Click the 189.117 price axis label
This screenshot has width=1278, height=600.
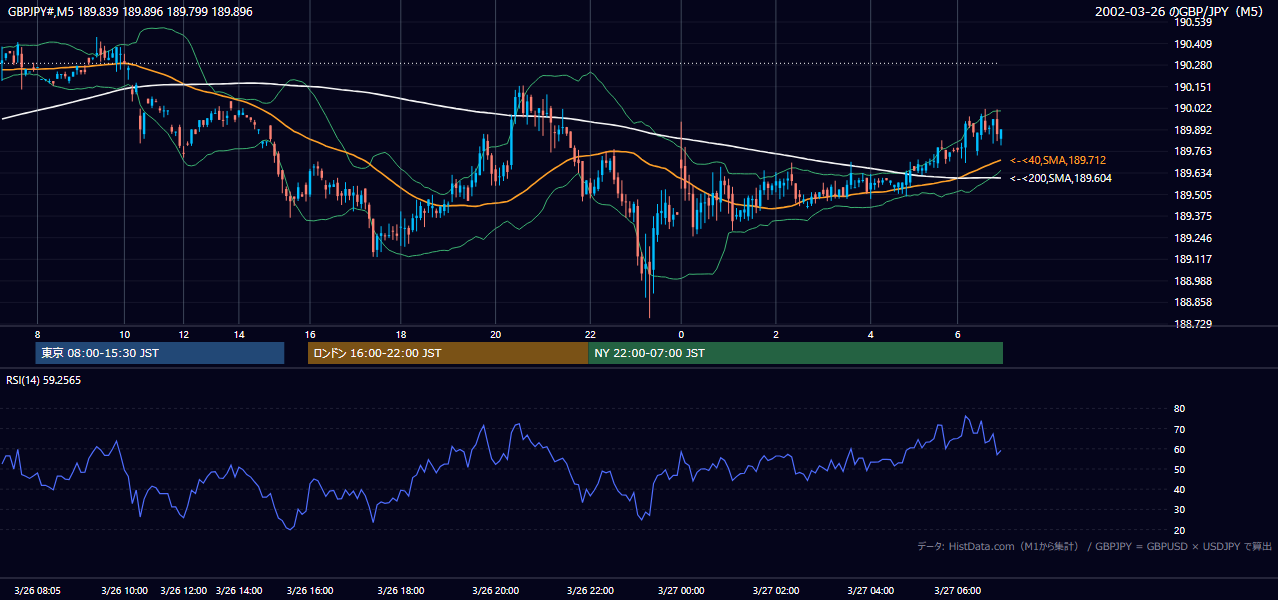(x=1194, y=259)
